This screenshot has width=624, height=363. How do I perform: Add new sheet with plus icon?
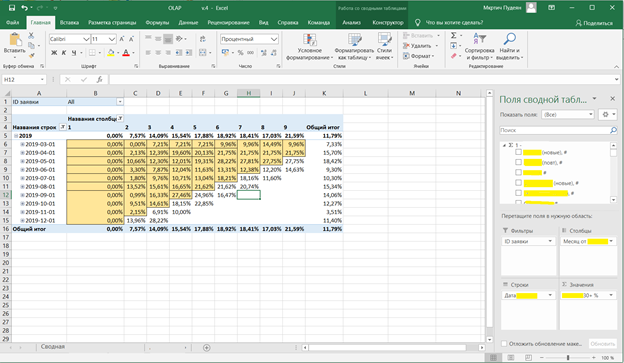click(207, 347)
